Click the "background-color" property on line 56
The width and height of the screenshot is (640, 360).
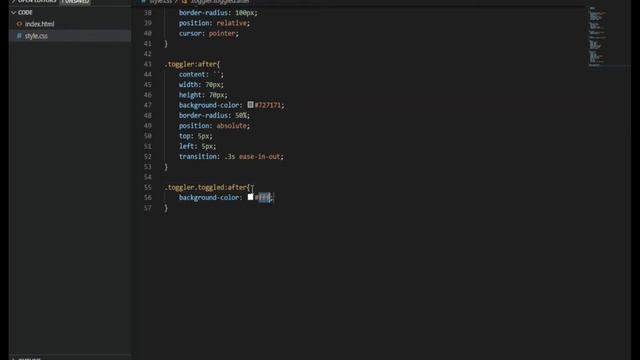(x=209, y=198)
